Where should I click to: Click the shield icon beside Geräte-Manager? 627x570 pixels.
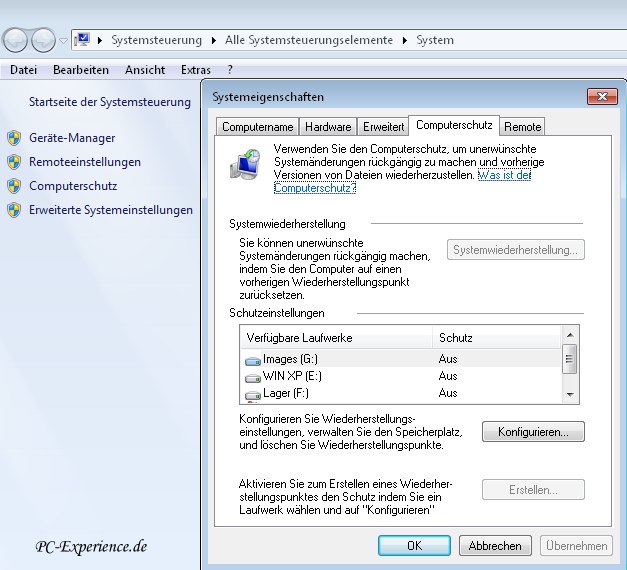point(13,138)
